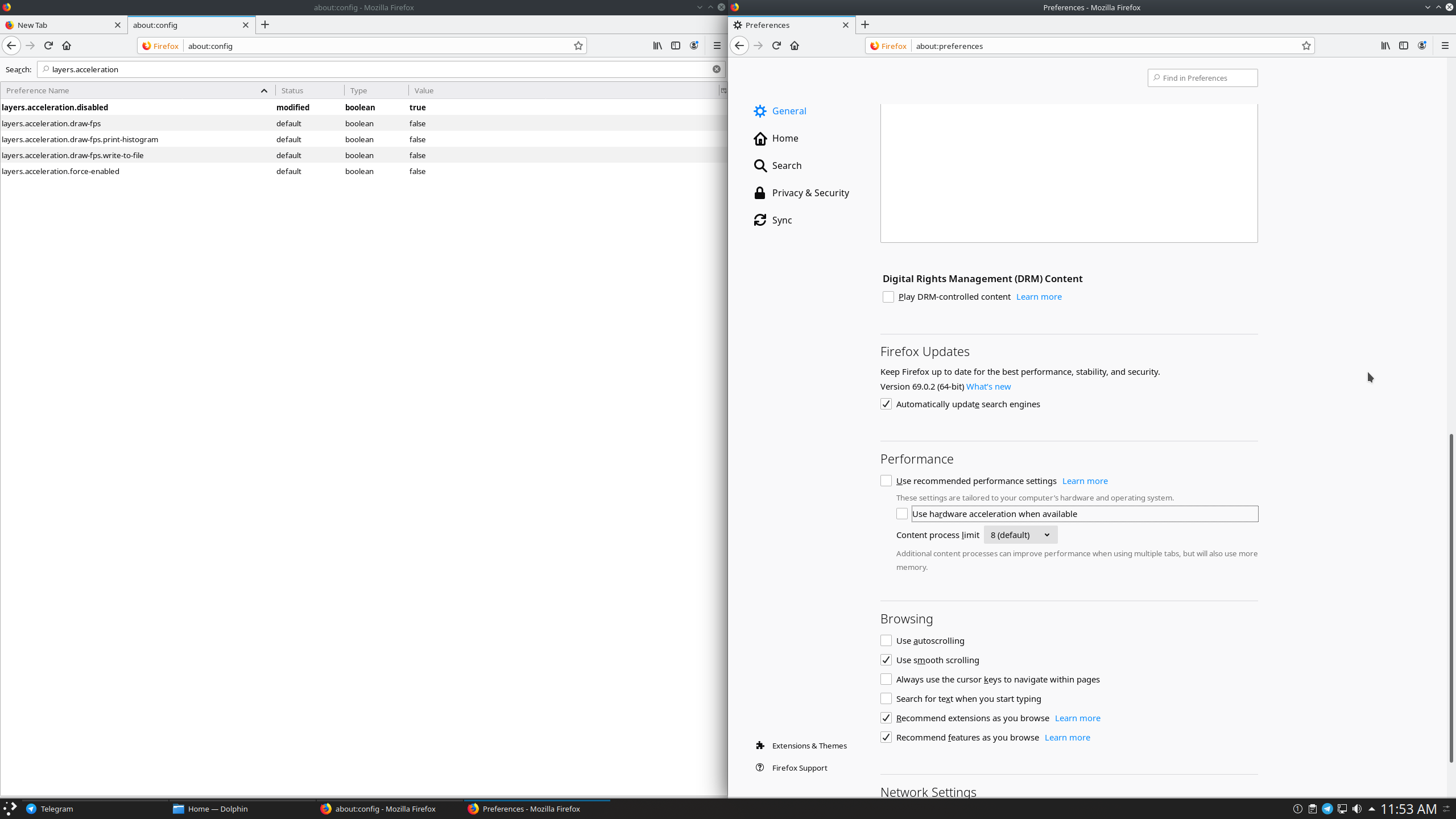Click the Preferences page vertical scrollbar
The height and width of the screenshot is (819, 1456).
coord(1451,597)
